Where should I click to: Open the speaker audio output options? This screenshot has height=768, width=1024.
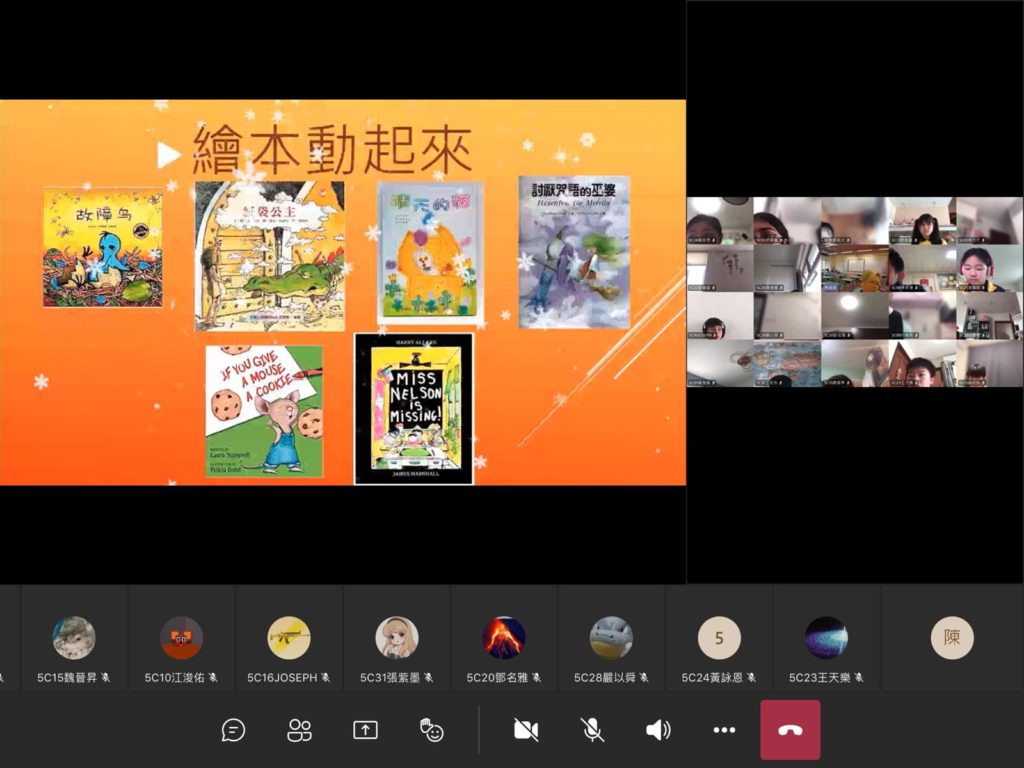pos(658,730)
